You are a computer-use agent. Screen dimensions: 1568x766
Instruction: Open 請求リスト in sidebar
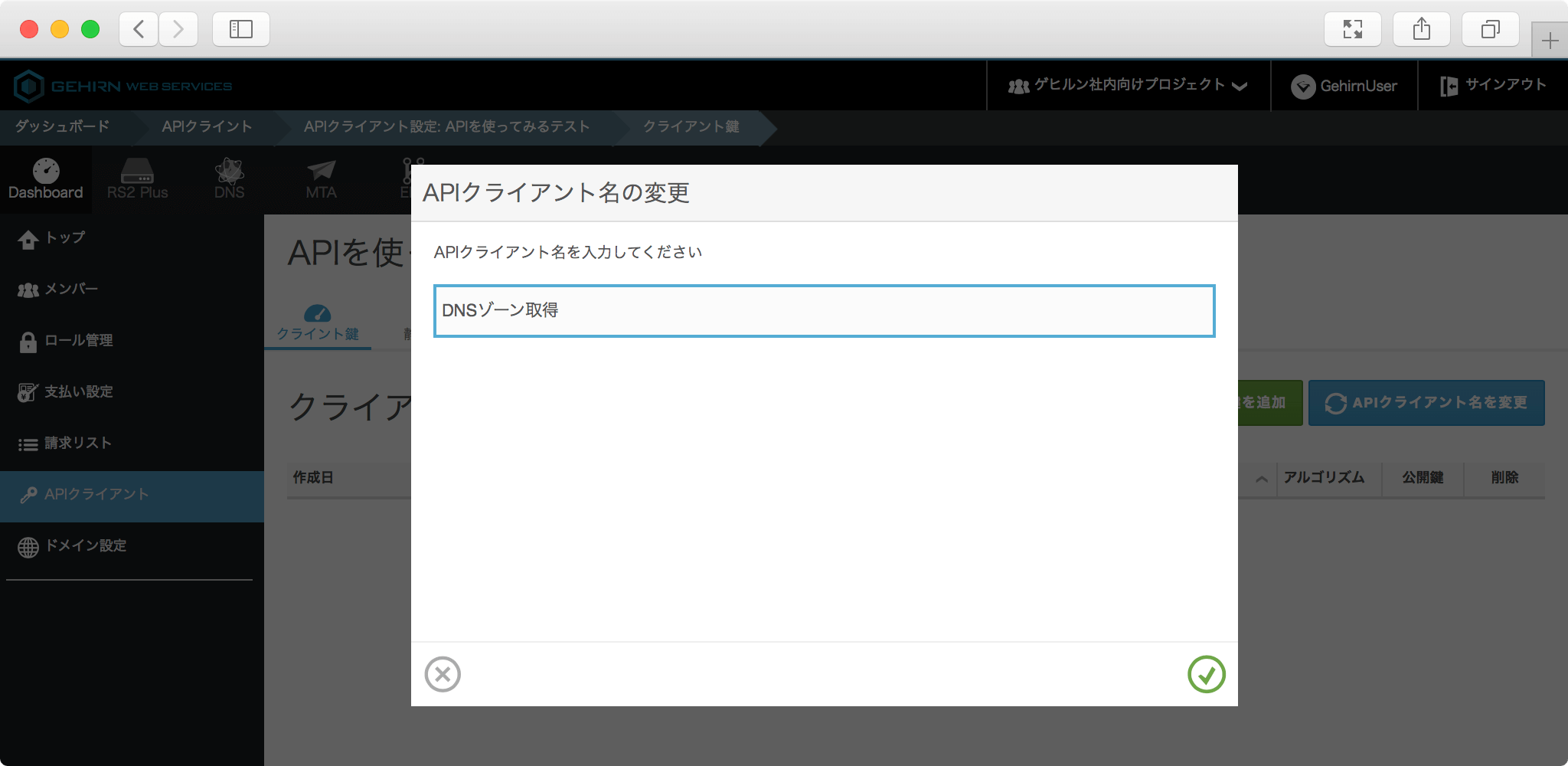pos(77,444)
